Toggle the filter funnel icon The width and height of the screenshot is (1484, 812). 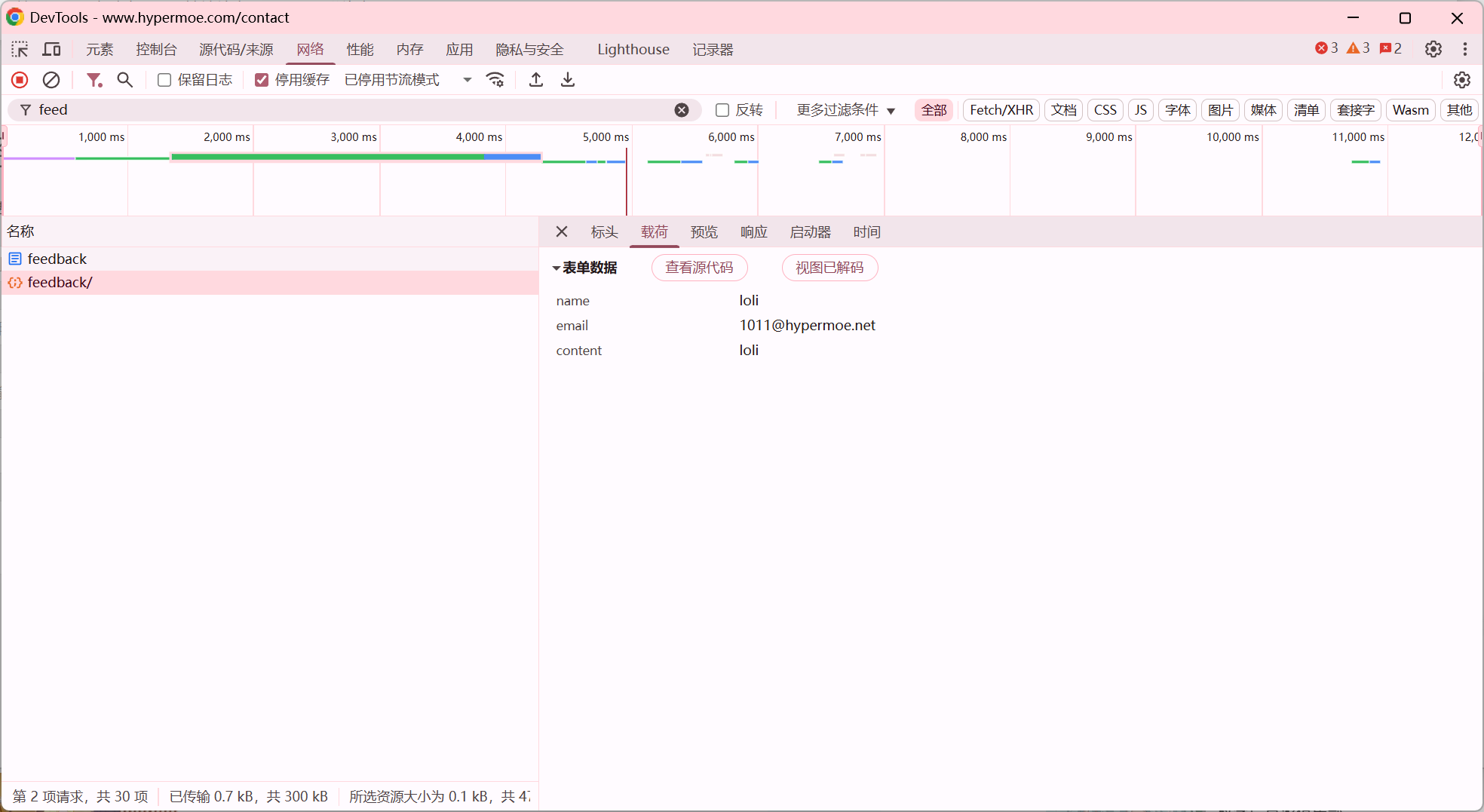(x=94, y=80)
